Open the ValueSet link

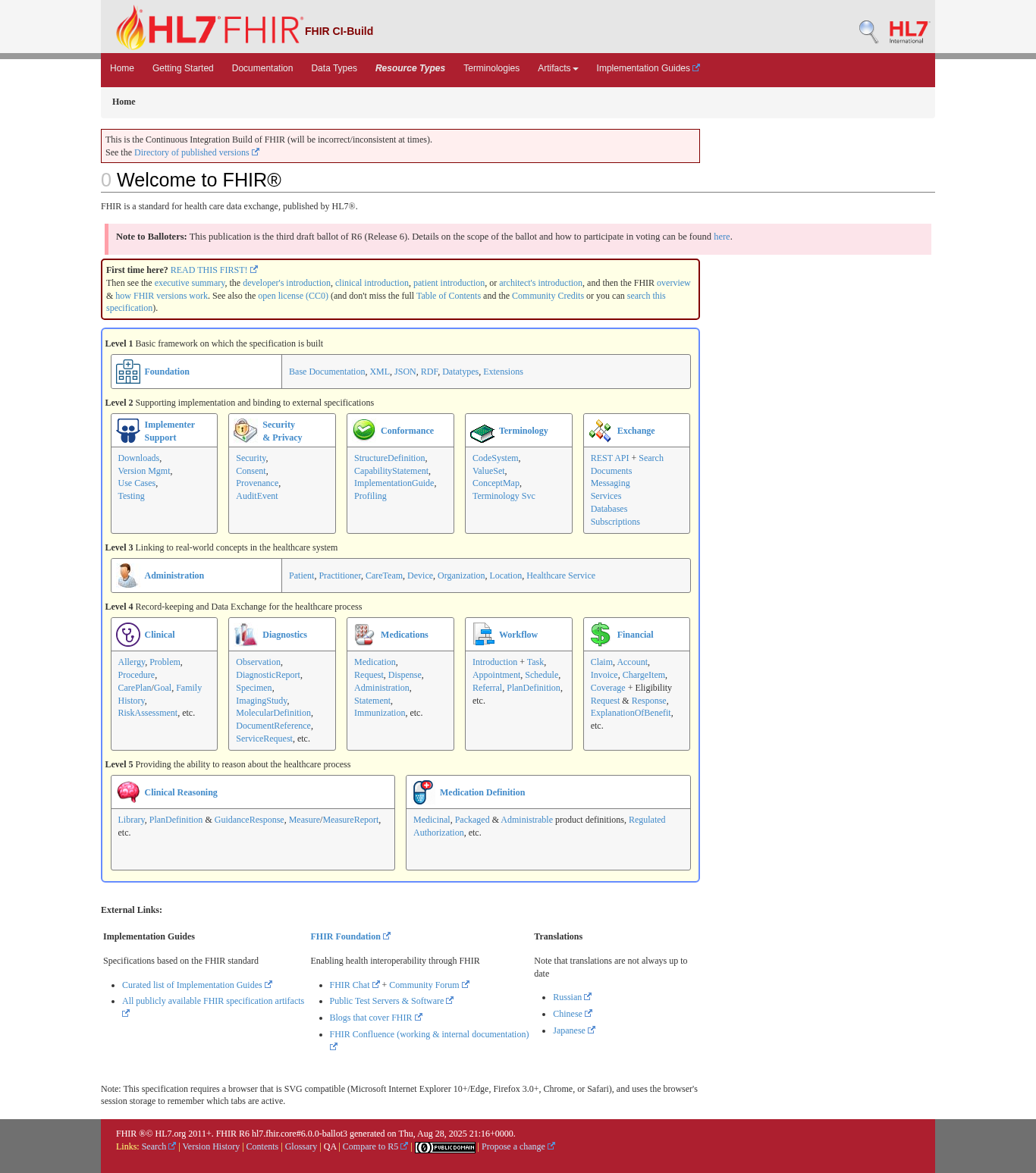pyautogui.click(x=488, y=471)
